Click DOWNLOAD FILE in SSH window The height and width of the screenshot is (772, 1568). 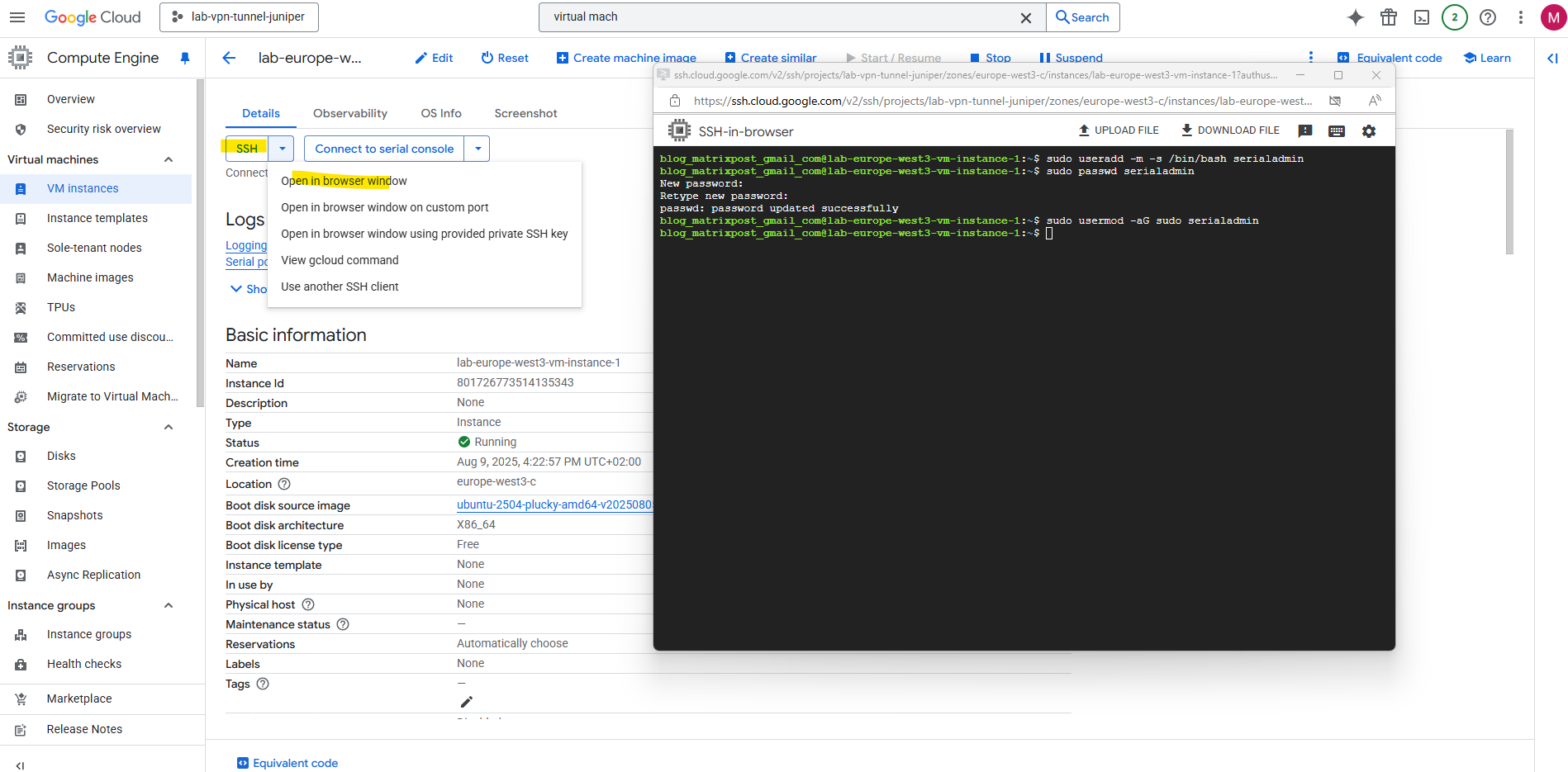(1230, 130)
